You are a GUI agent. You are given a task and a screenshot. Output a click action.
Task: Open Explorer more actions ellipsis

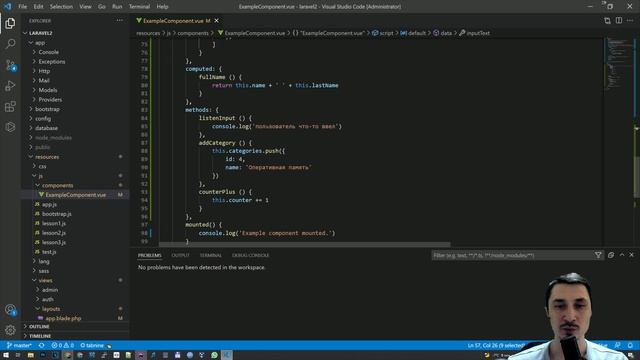point(120,20)
